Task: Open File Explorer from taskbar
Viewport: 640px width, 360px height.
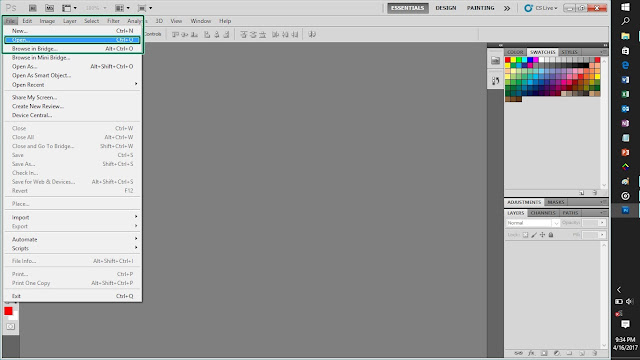Action: (x=625, y=36)
